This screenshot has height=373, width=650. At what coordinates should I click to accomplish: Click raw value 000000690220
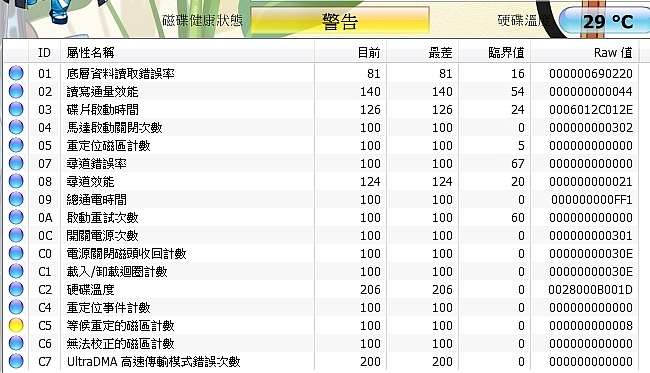pos(591,74)
